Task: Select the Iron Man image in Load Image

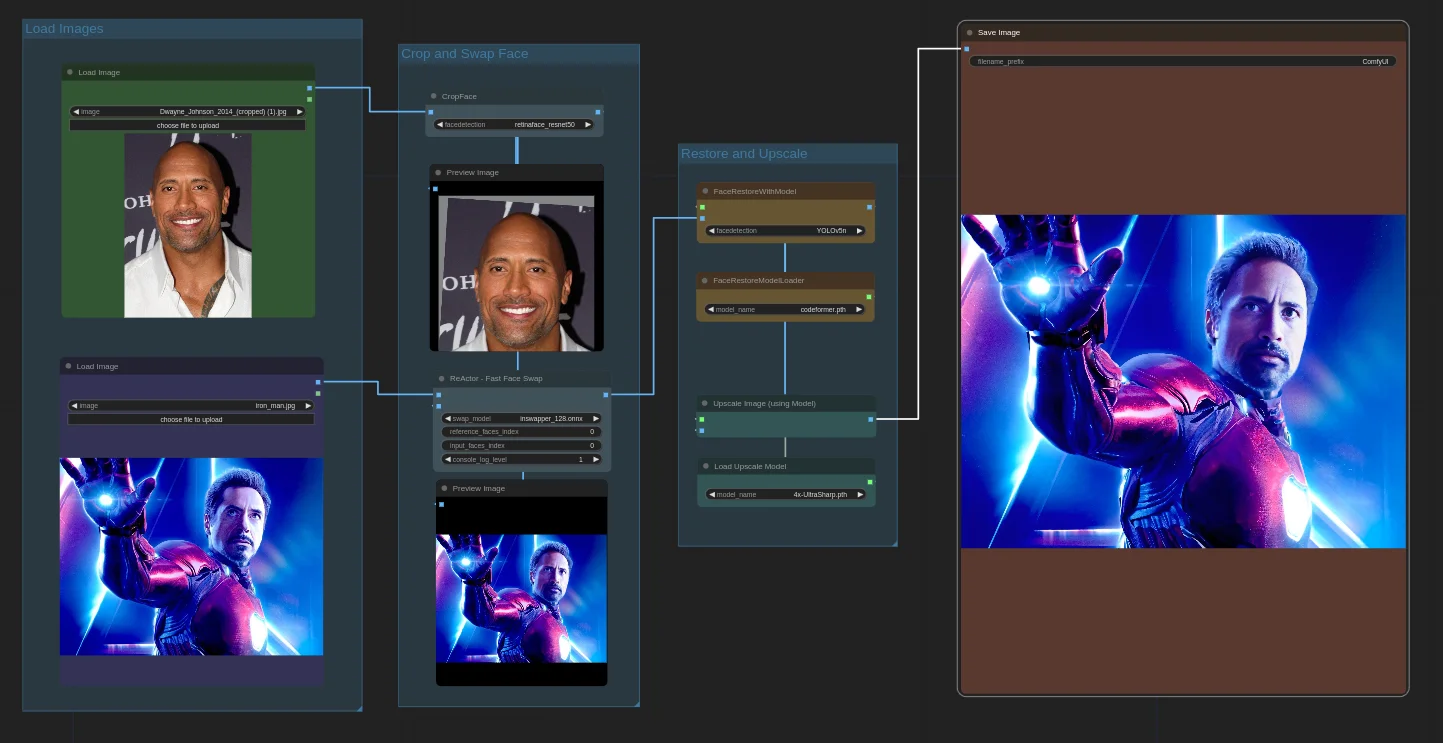Action: pos(191,556)
